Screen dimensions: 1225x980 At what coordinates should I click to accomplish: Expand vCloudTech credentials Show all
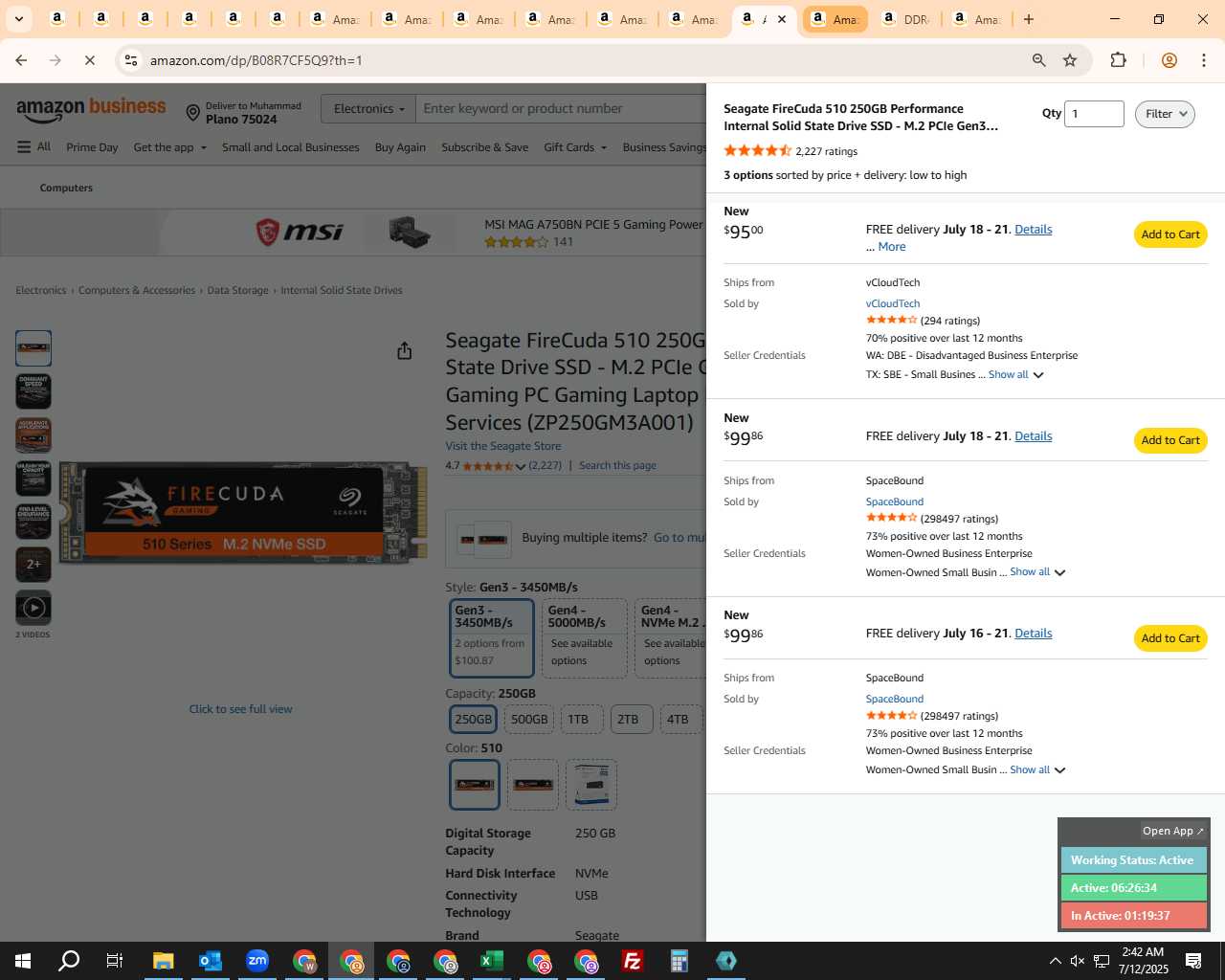[x=1015, y=374]
